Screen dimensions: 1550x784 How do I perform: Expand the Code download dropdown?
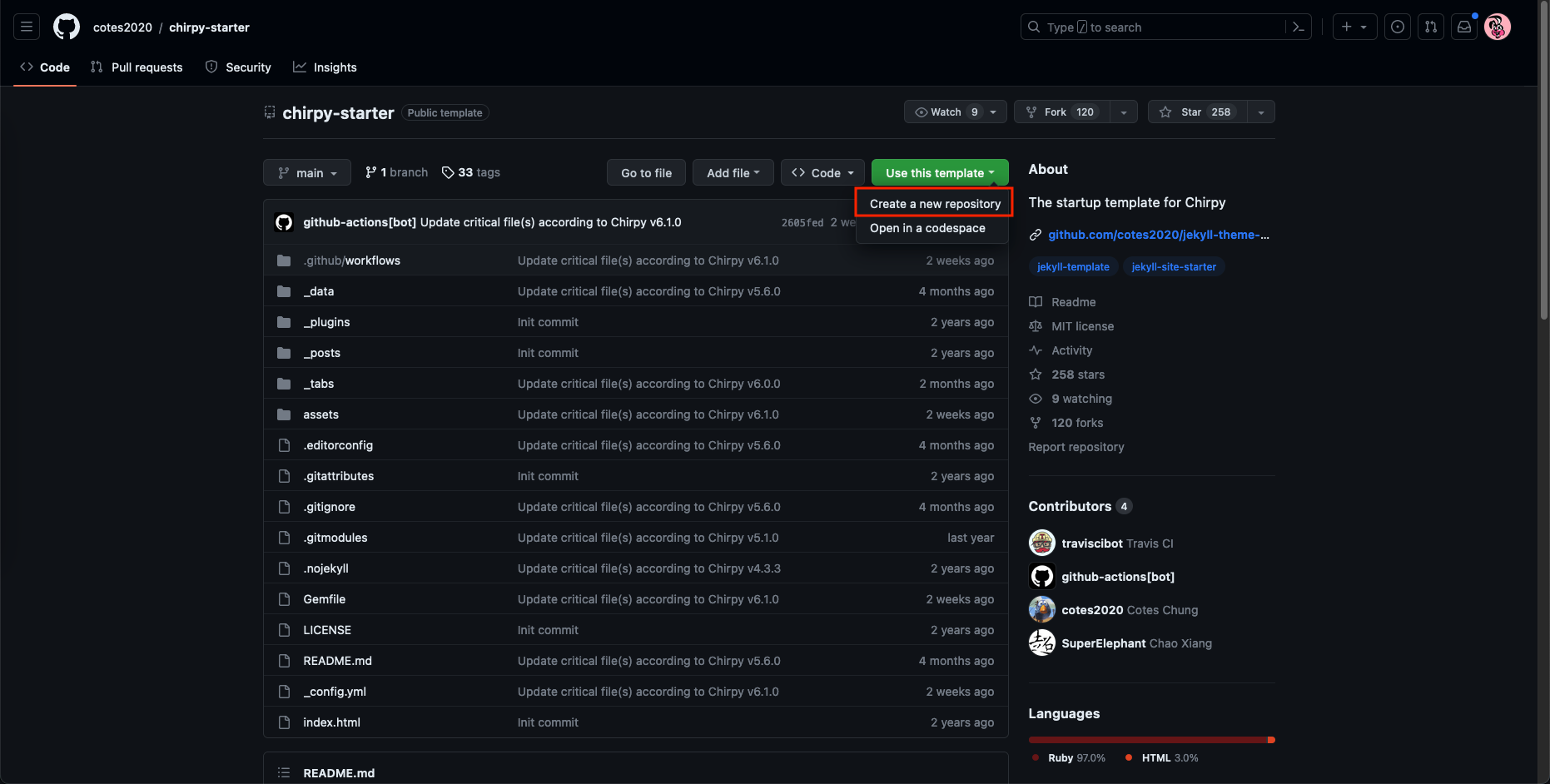point(822,173)
